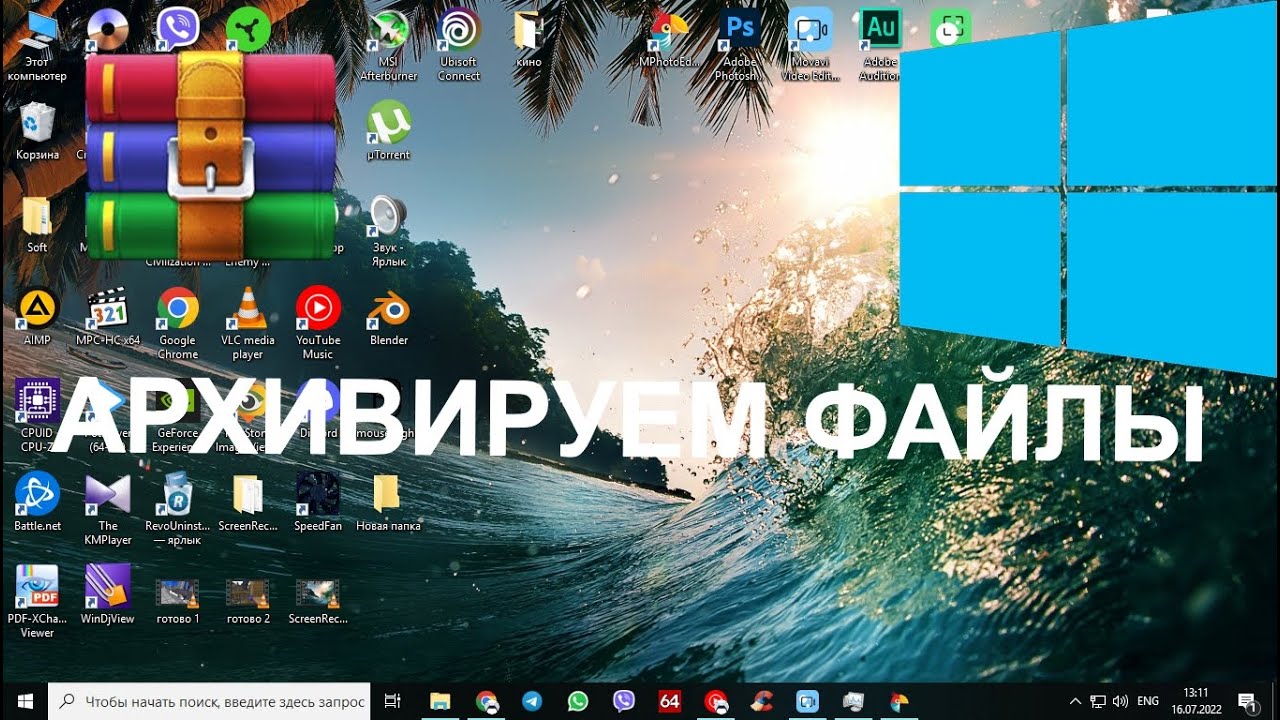Launch MPhotoEditor desktop shortcut

click(669, 39)
